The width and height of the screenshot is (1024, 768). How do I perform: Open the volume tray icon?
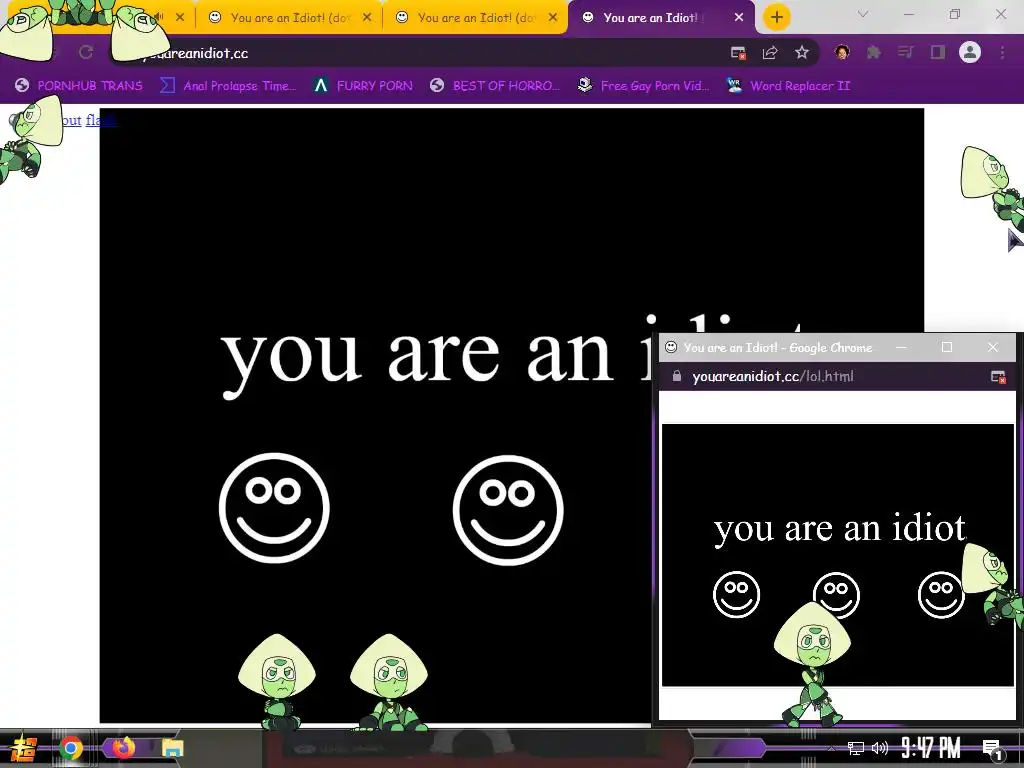coord(880,748)
